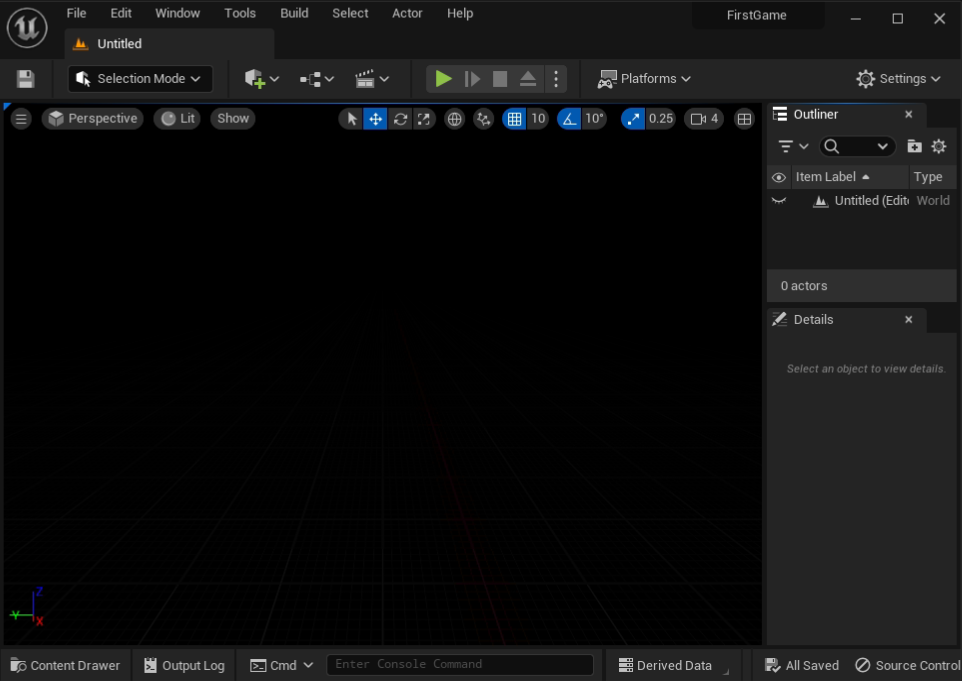Open the Build menu
The height and width of the screenshot is (681, 962).
tap(294, 14)
